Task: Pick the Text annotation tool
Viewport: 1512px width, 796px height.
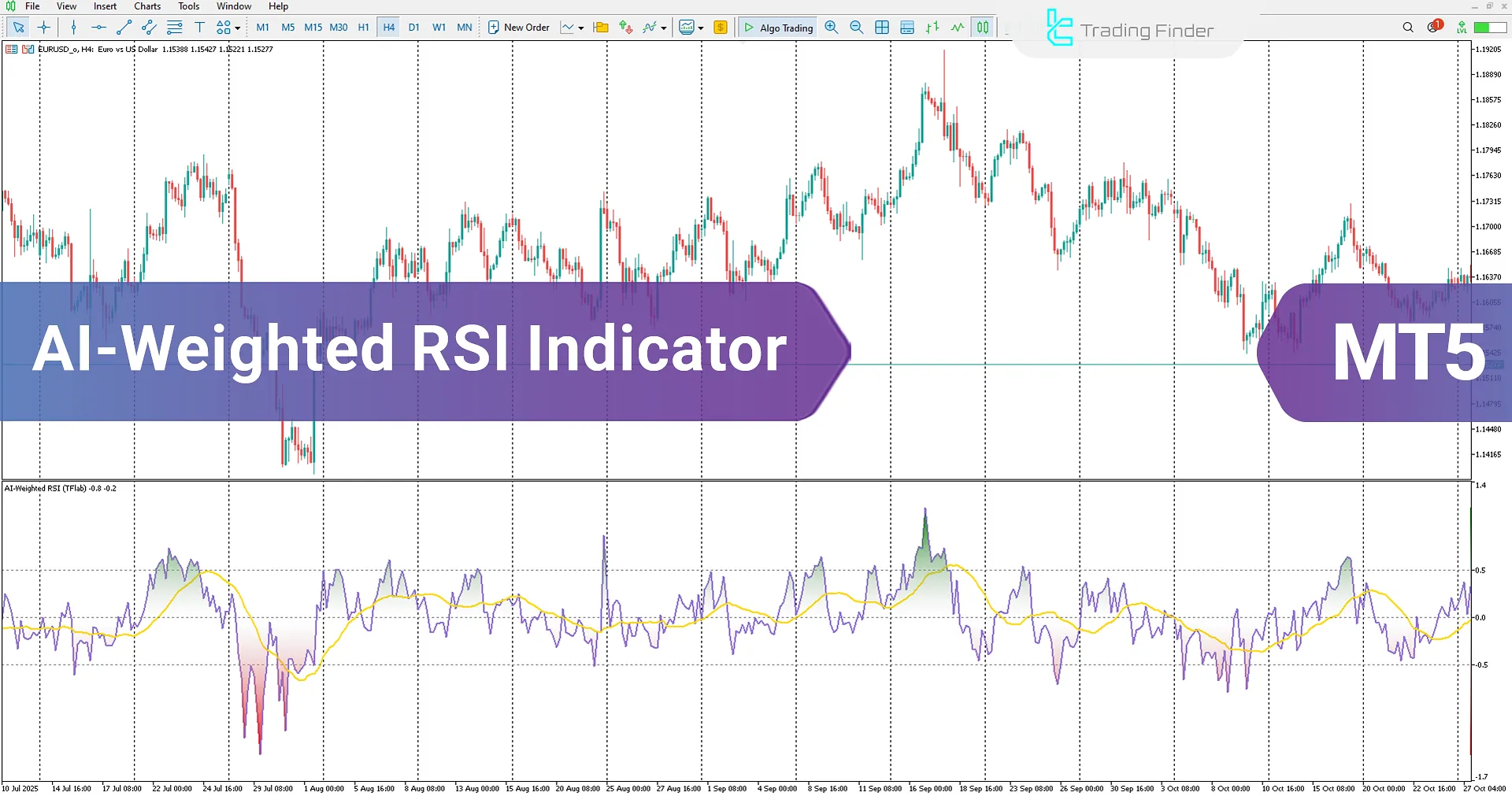Action: pos(200,27)
